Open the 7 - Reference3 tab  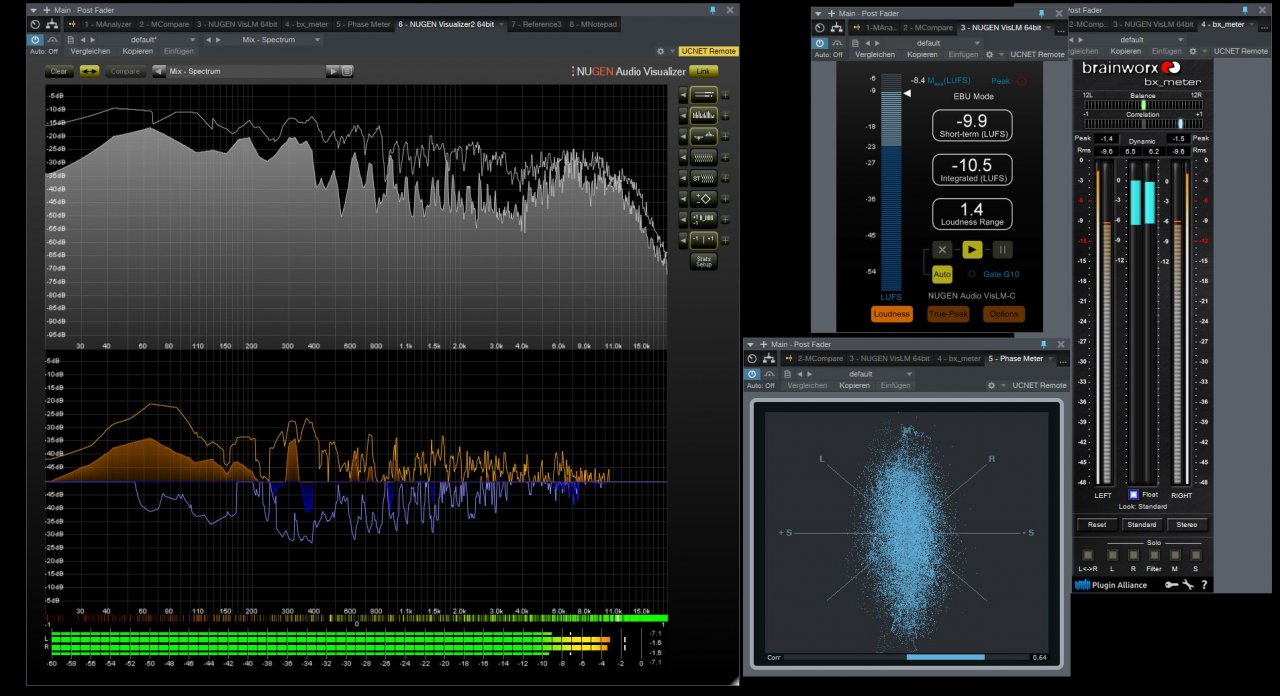click(536, 23)
